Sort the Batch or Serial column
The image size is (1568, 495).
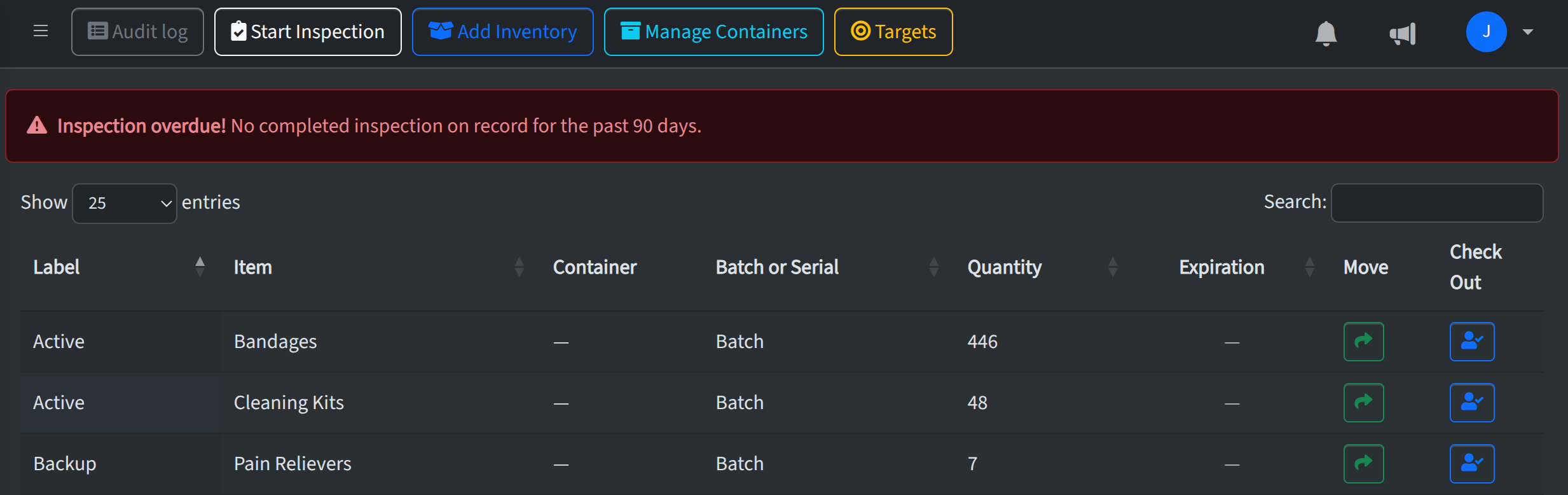pyautogui.click(x=933, y=267)
